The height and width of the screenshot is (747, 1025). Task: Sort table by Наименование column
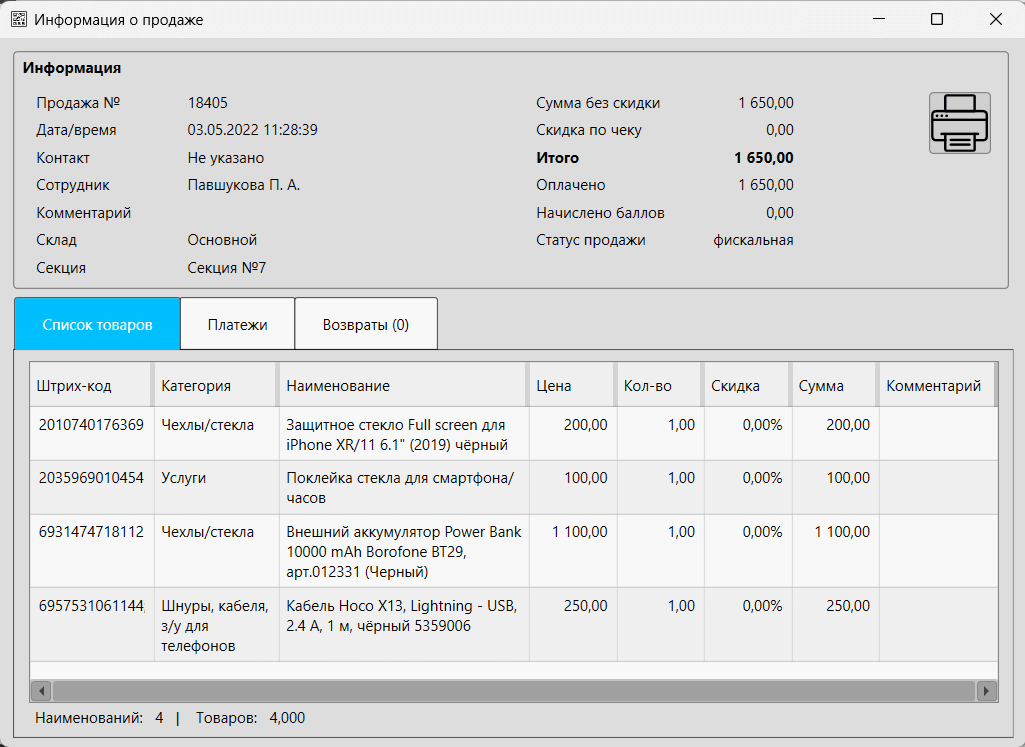[x=402, y=385]
